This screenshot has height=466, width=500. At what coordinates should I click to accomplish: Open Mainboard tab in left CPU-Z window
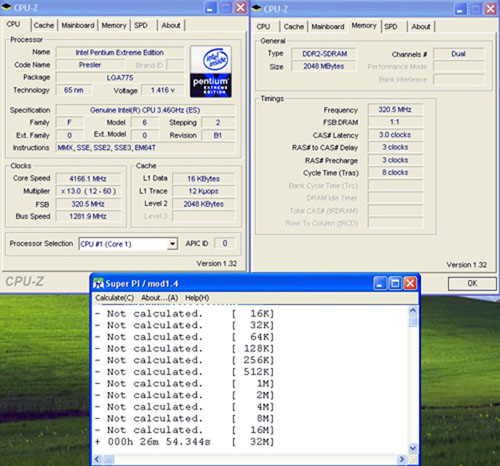pyautogui.click(x=78, y=25)
